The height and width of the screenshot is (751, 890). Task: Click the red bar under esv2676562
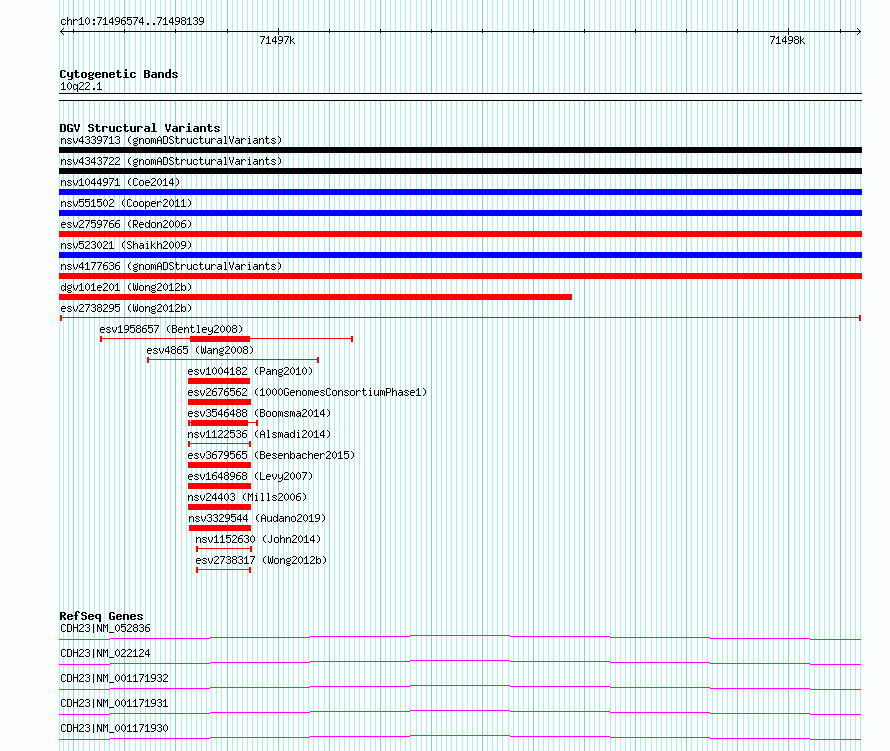click(x=219, y=402)
